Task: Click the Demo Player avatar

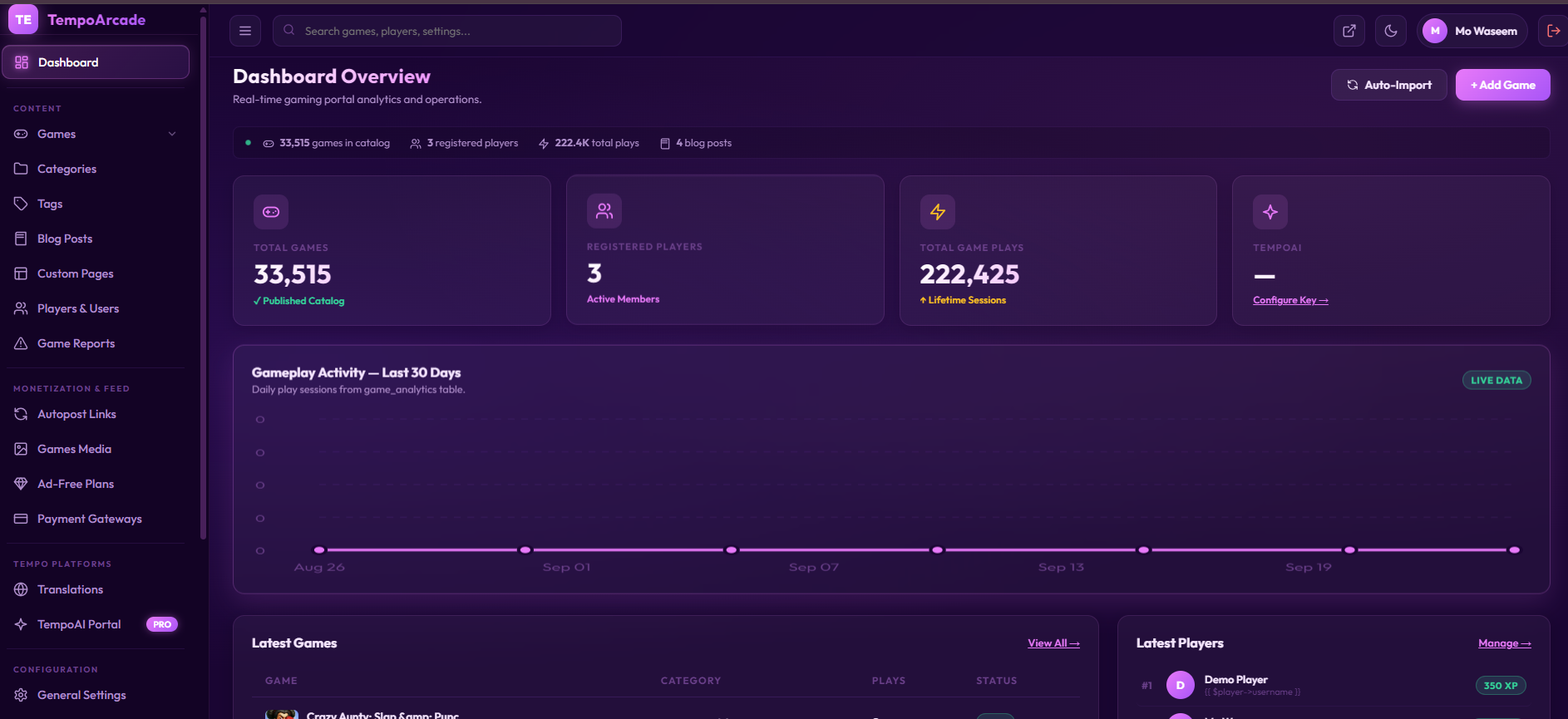Action: click(1180, 685)
